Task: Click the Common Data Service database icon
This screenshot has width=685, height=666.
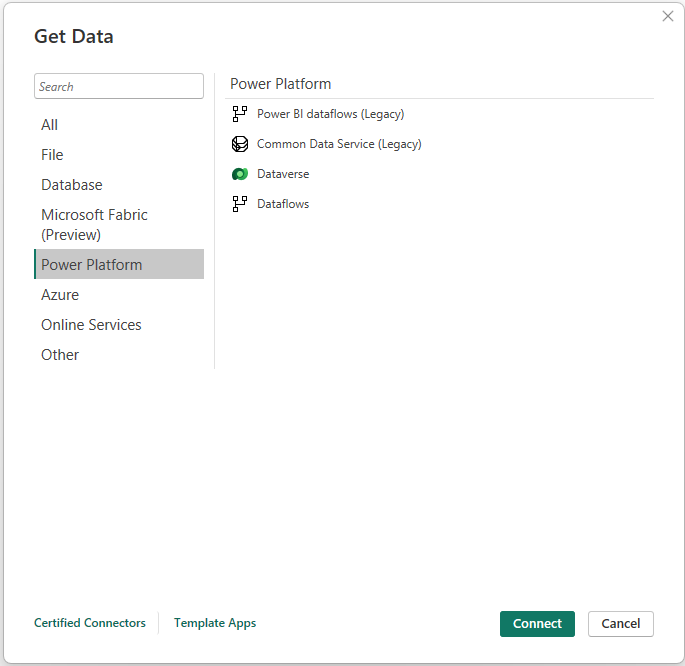Action: click(x=239, y=144)
